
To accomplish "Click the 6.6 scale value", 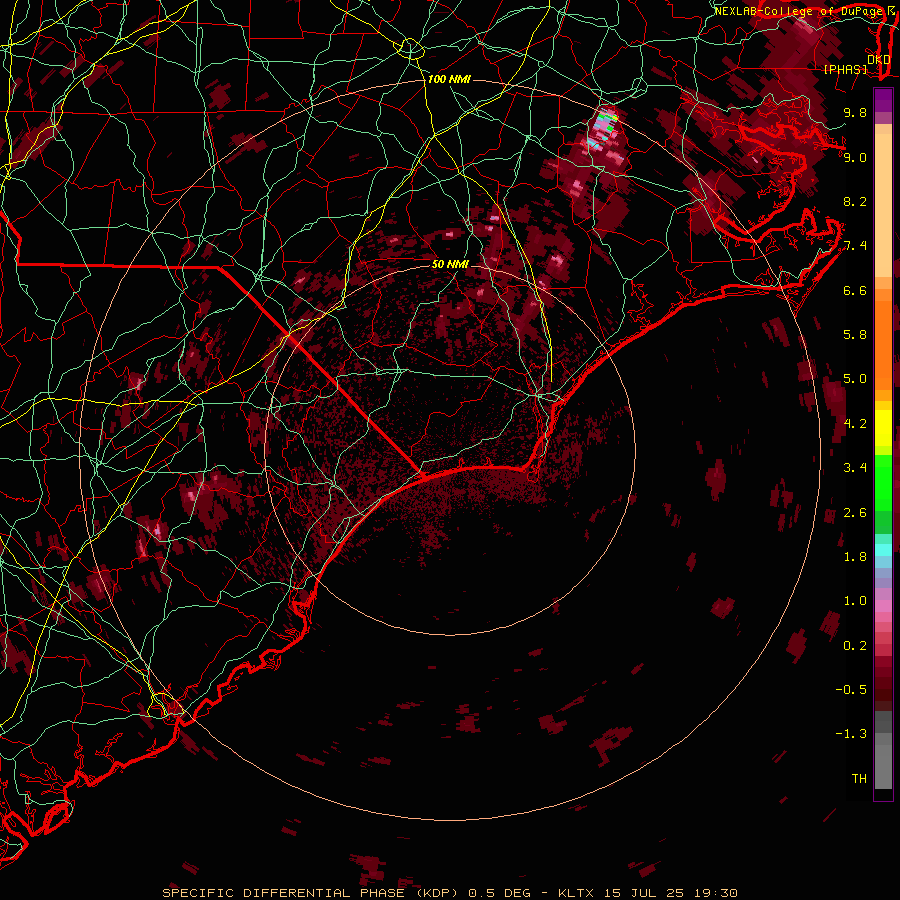I will [855, 290].
